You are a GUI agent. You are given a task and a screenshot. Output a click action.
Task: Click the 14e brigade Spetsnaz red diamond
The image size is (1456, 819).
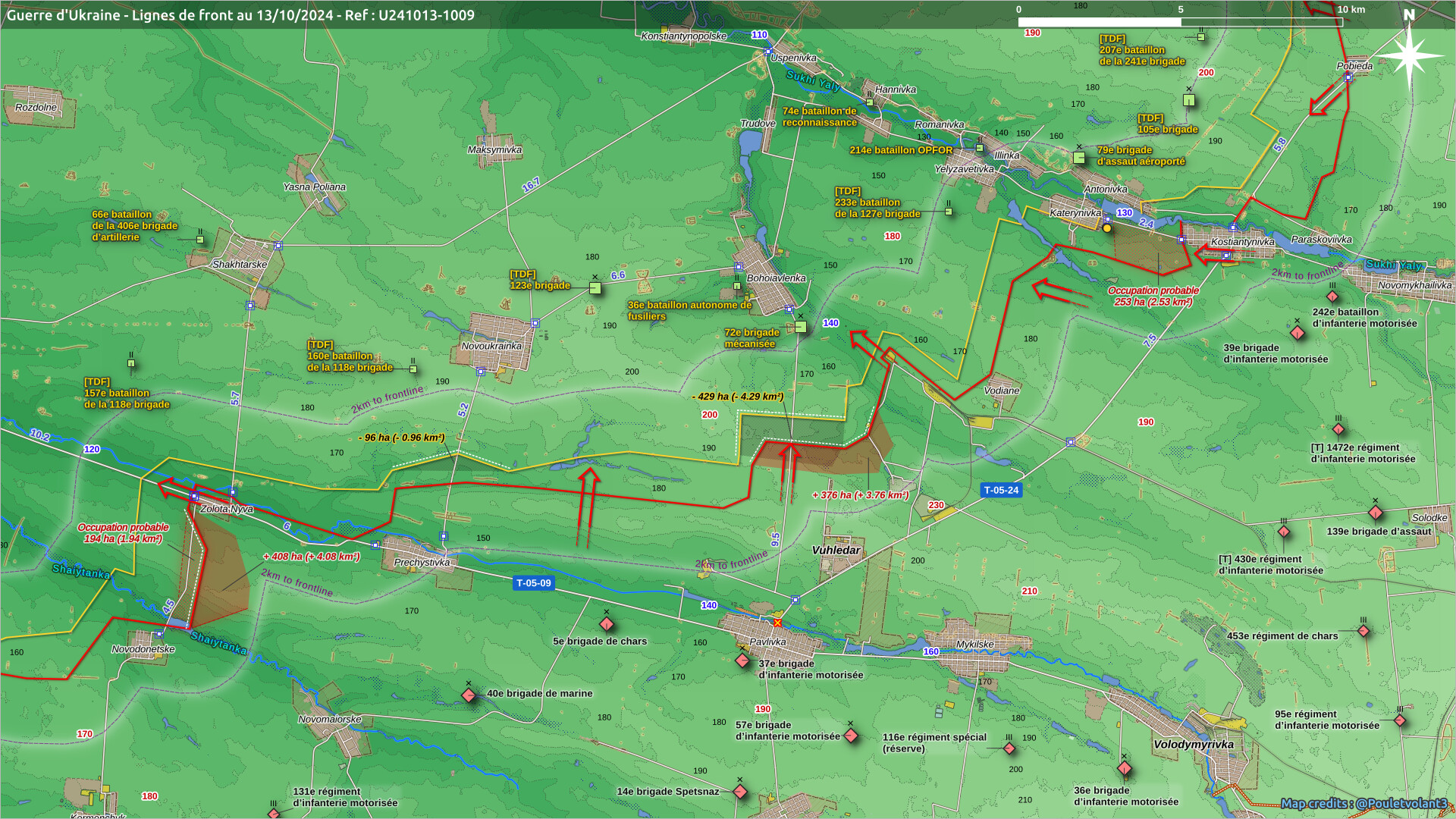pyautogui.click(x=740, y=792)
